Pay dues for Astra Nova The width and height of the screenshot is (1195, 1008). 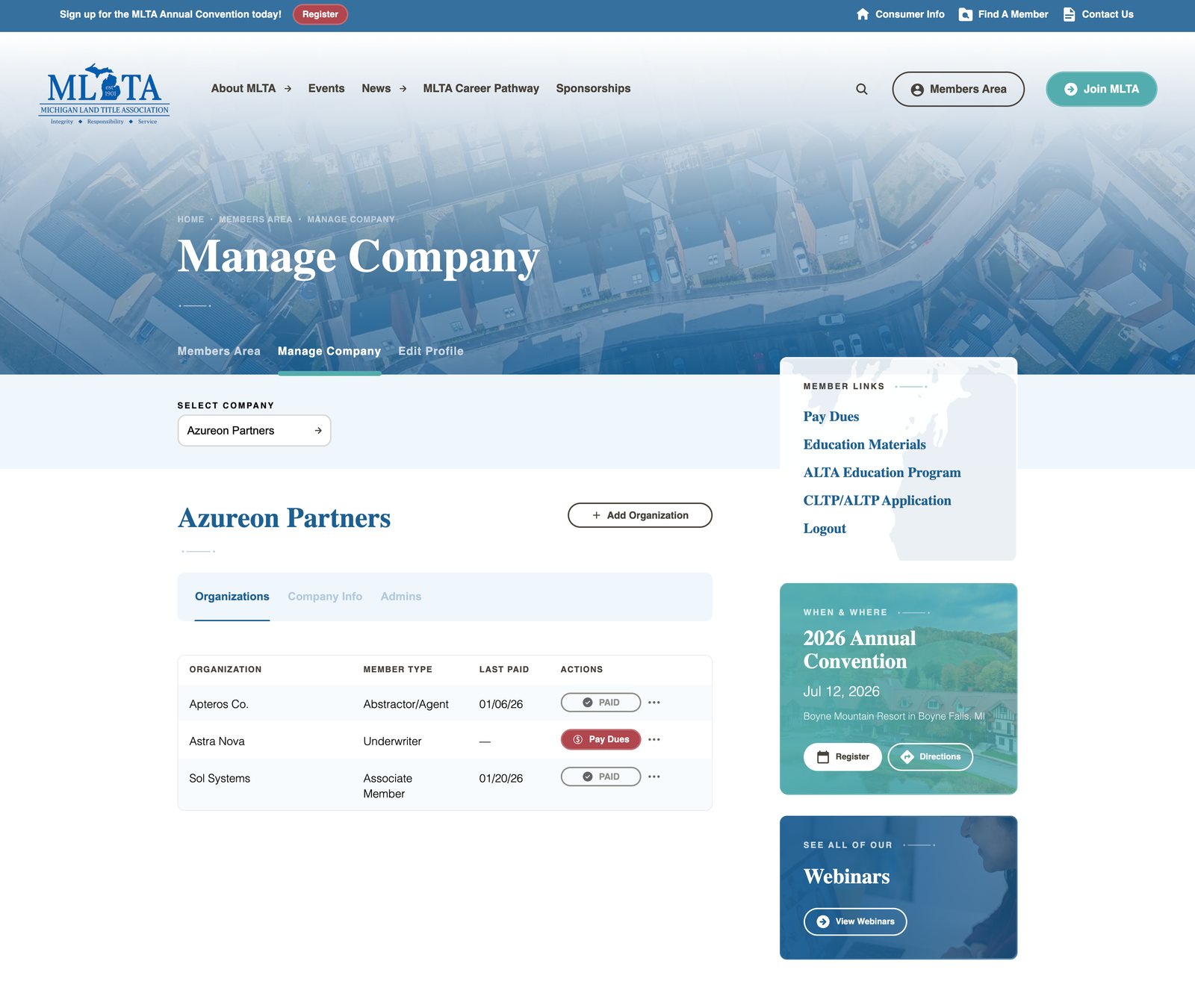(x=601, y=739)
